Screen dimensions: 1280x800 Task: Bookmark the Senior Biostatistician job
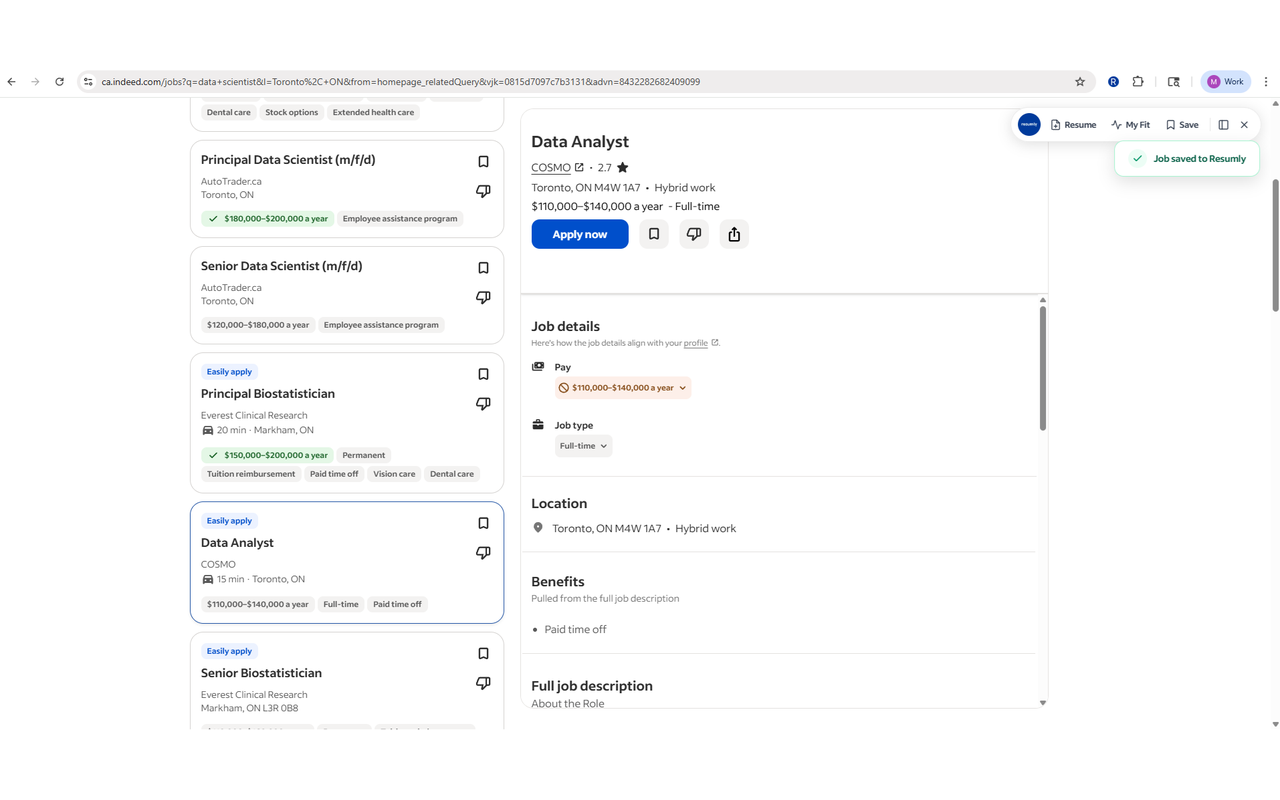[x=483, y=654]
